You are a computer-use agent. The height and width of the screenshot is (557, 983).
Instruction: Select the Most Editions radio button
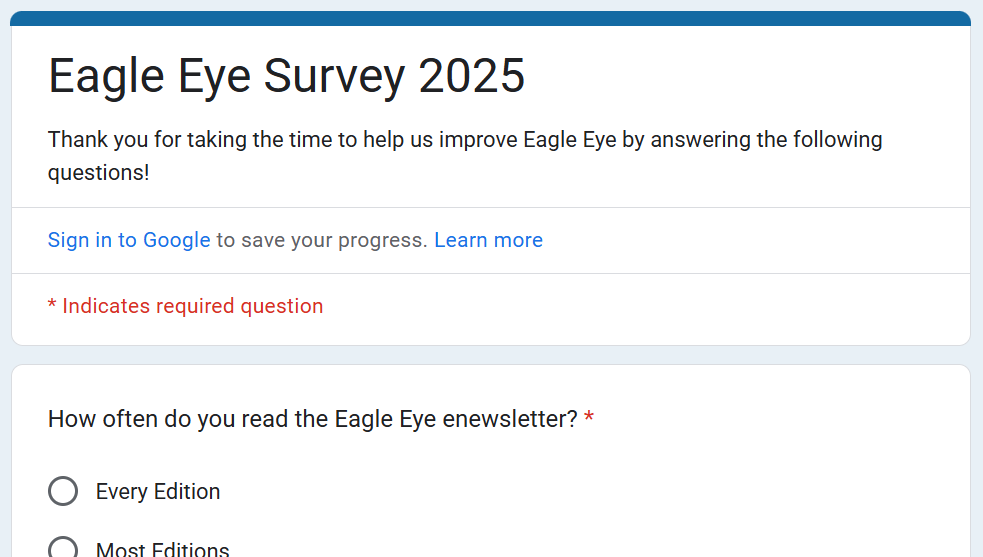click(63, 549)
